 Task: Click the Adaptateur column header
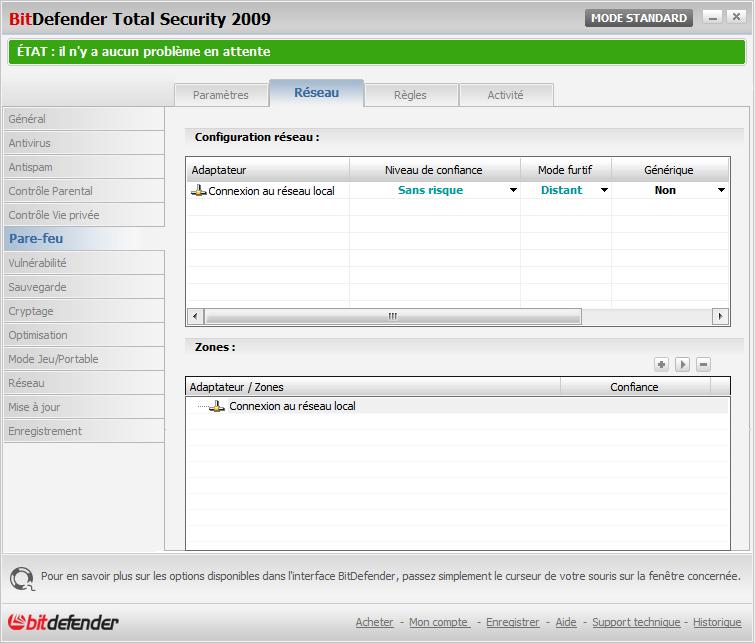(x=268, y=170)
